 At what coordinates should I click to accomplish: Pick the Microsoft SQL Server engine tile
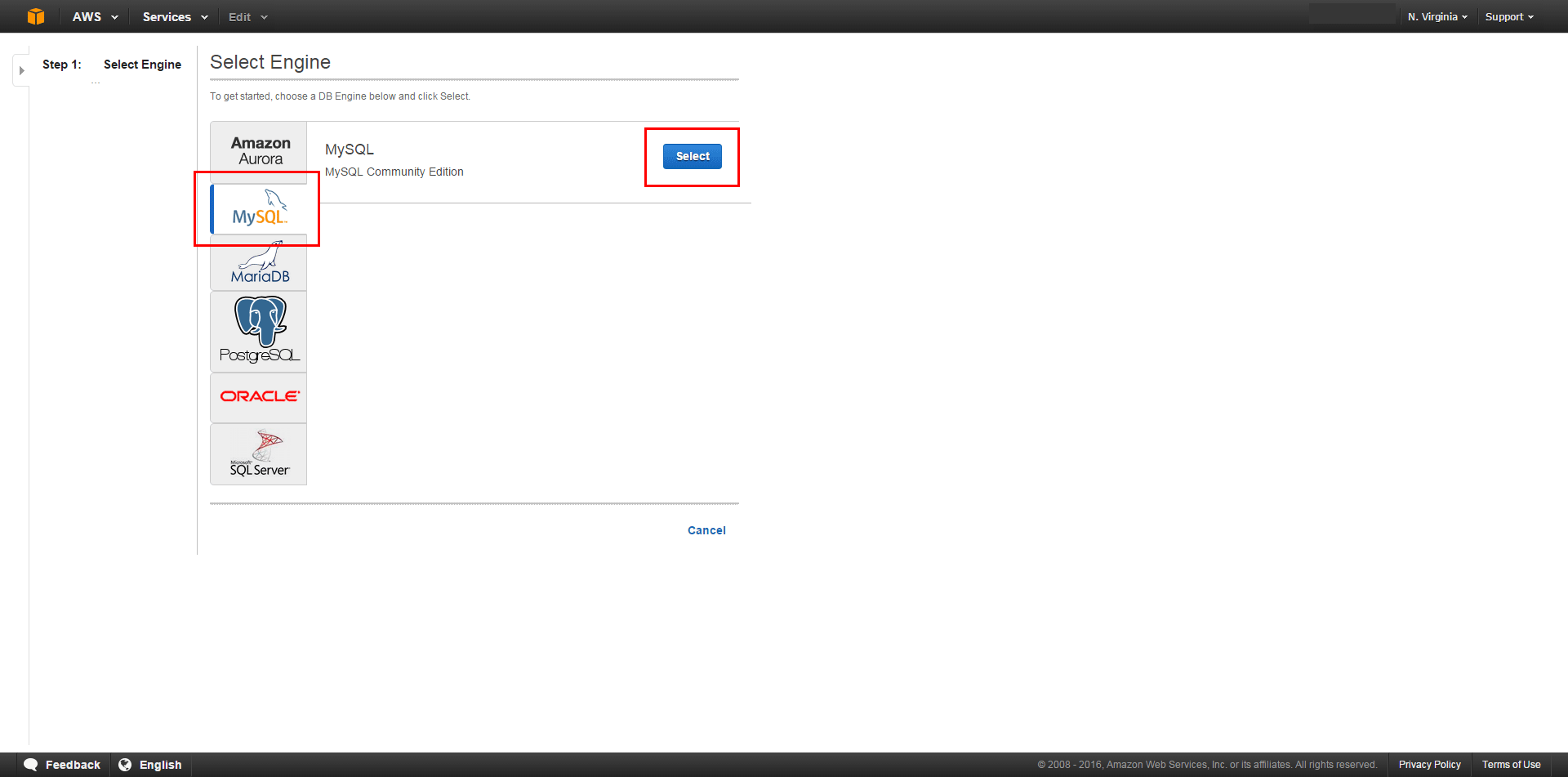[x=260, y=454]
